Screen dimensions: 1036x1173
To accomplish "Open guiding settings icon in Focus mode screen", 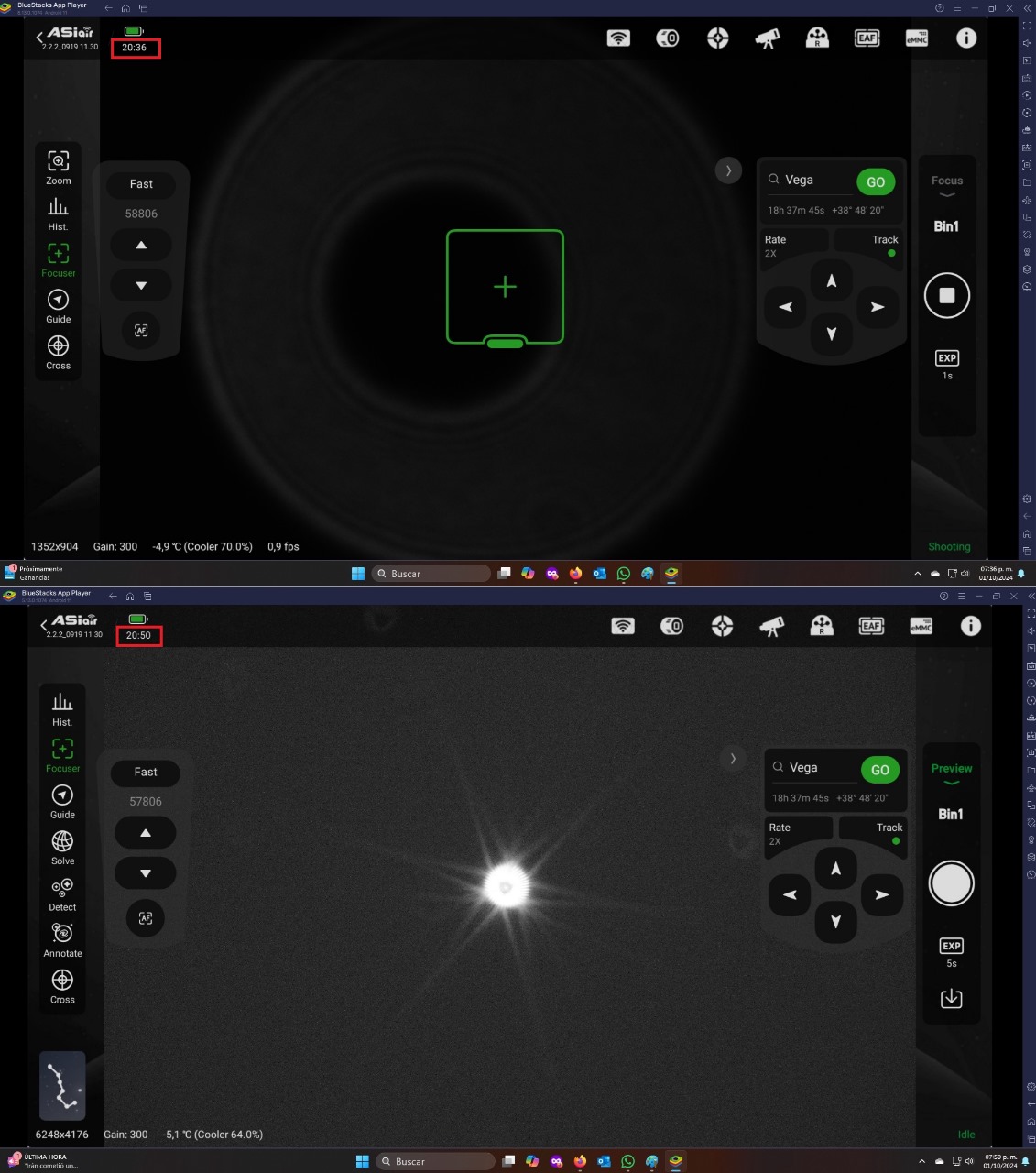I will [x=718, y=38].
